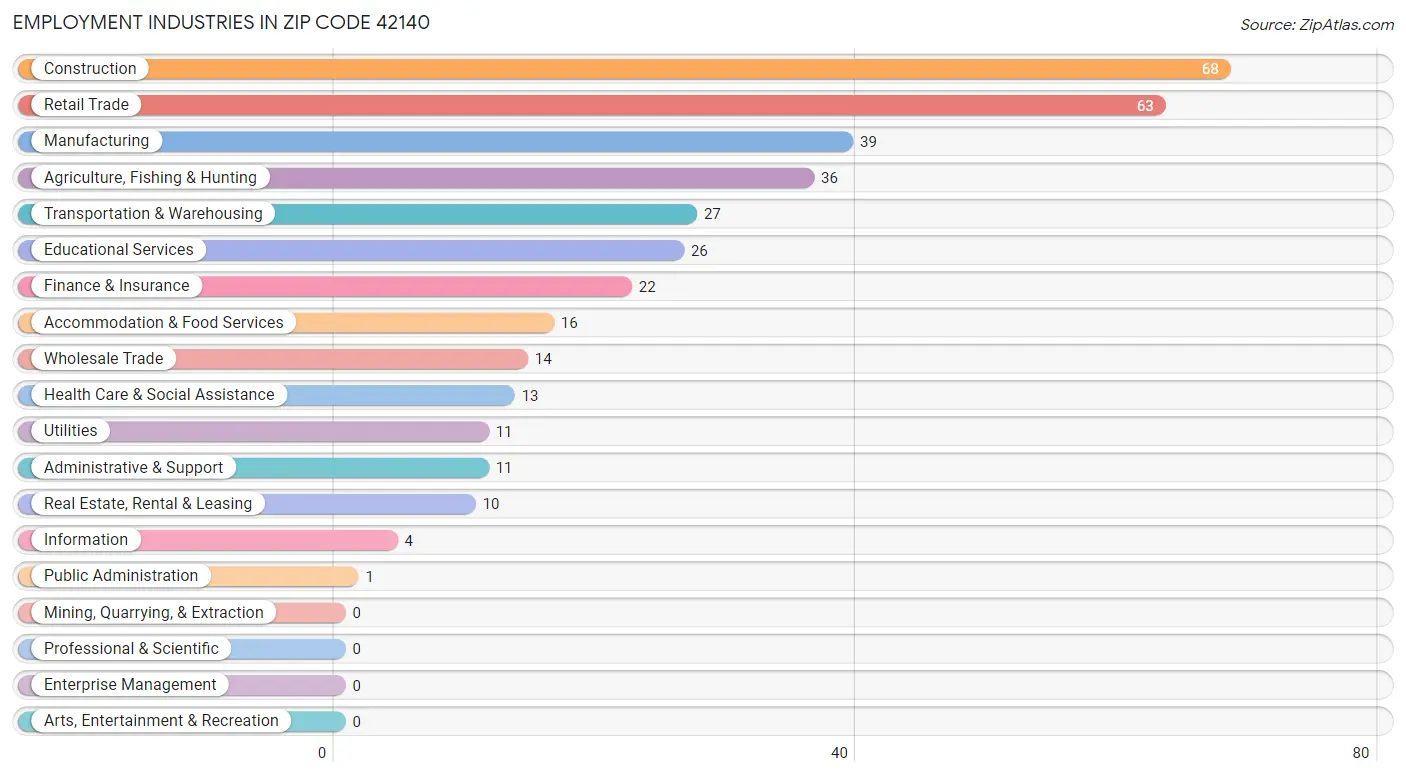Click the orange Construction bar
The width and height of the screenshot is (1406, 776).
tap(624, 69)
